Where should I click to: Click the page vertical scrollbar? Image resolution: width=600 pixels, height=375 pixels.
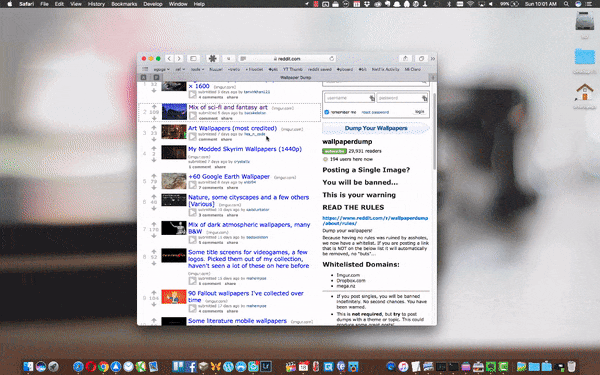click(x=434, y=131)
